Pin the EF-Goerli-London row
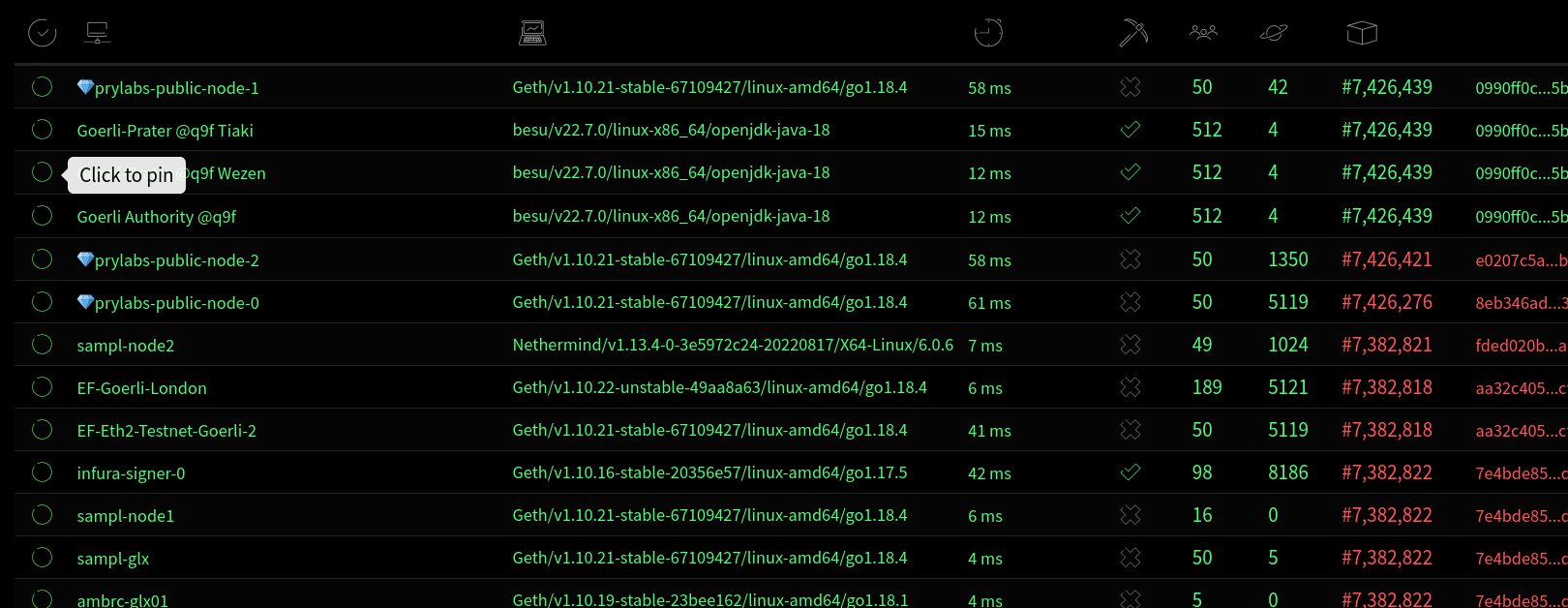The width and height of the screenshot is (1568, 608). 42,387
